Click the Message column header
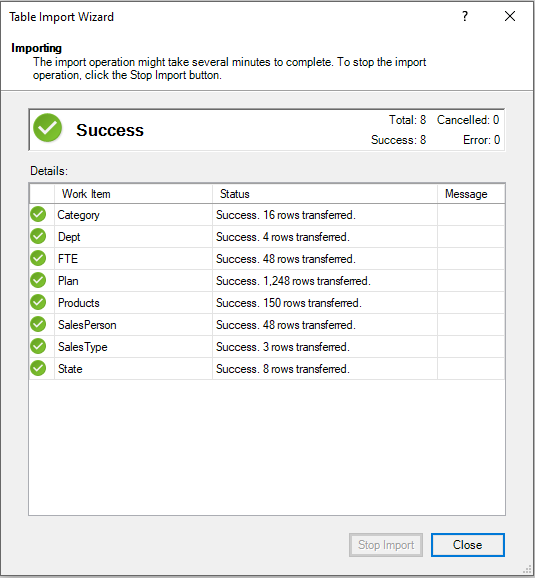Screen dimensions: 535x578 (x=471, y=194)
